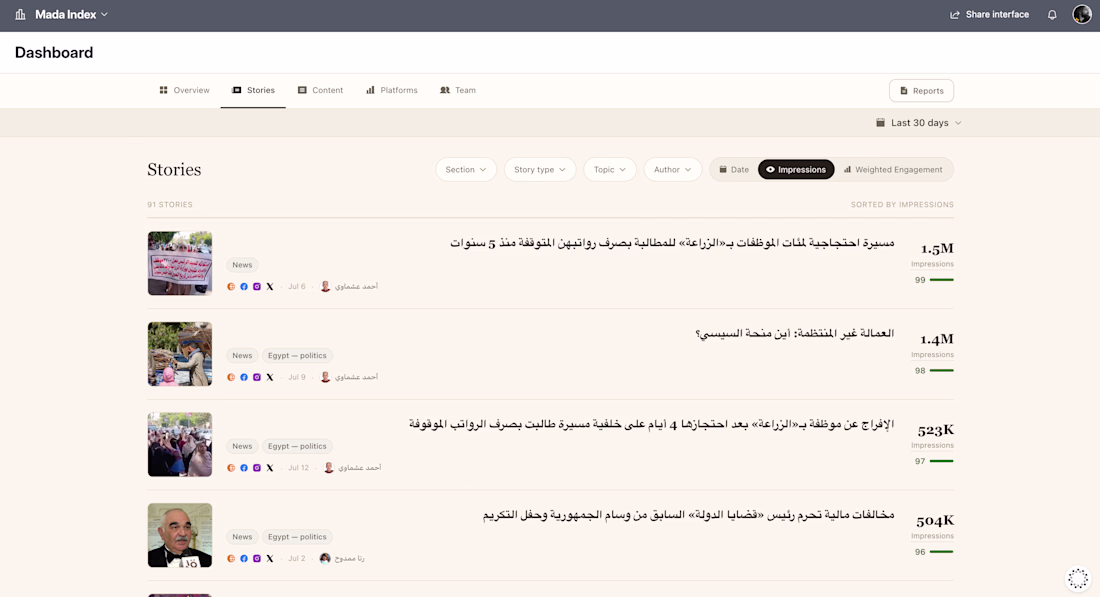Click the X icon on the Jul 6 story
Screen dimensions: 1100x597
[269, 286]
